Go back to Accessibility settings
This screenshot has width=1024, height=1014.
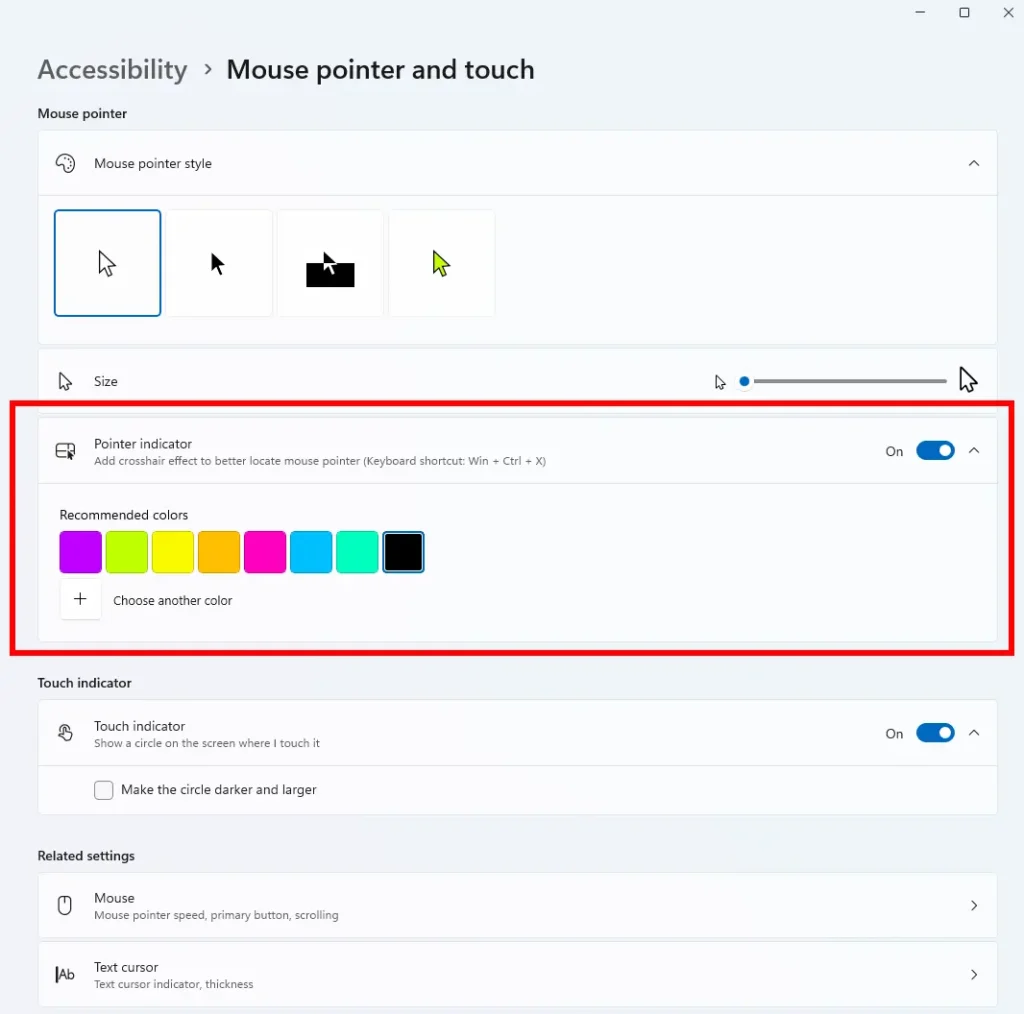[x=112, y=69]
